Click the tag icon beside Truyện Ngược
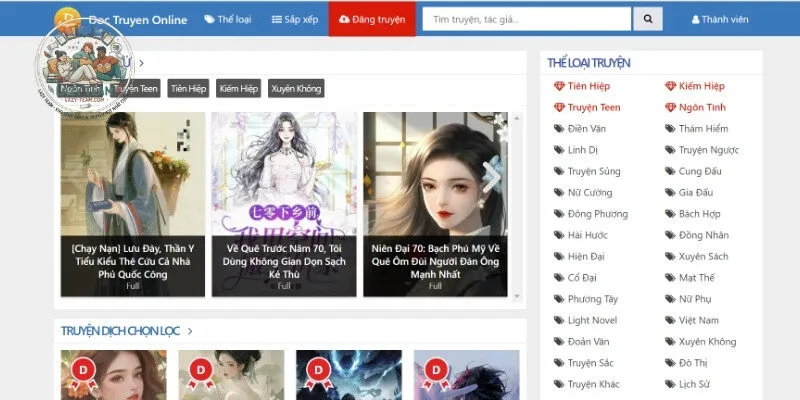 (670, 150)
